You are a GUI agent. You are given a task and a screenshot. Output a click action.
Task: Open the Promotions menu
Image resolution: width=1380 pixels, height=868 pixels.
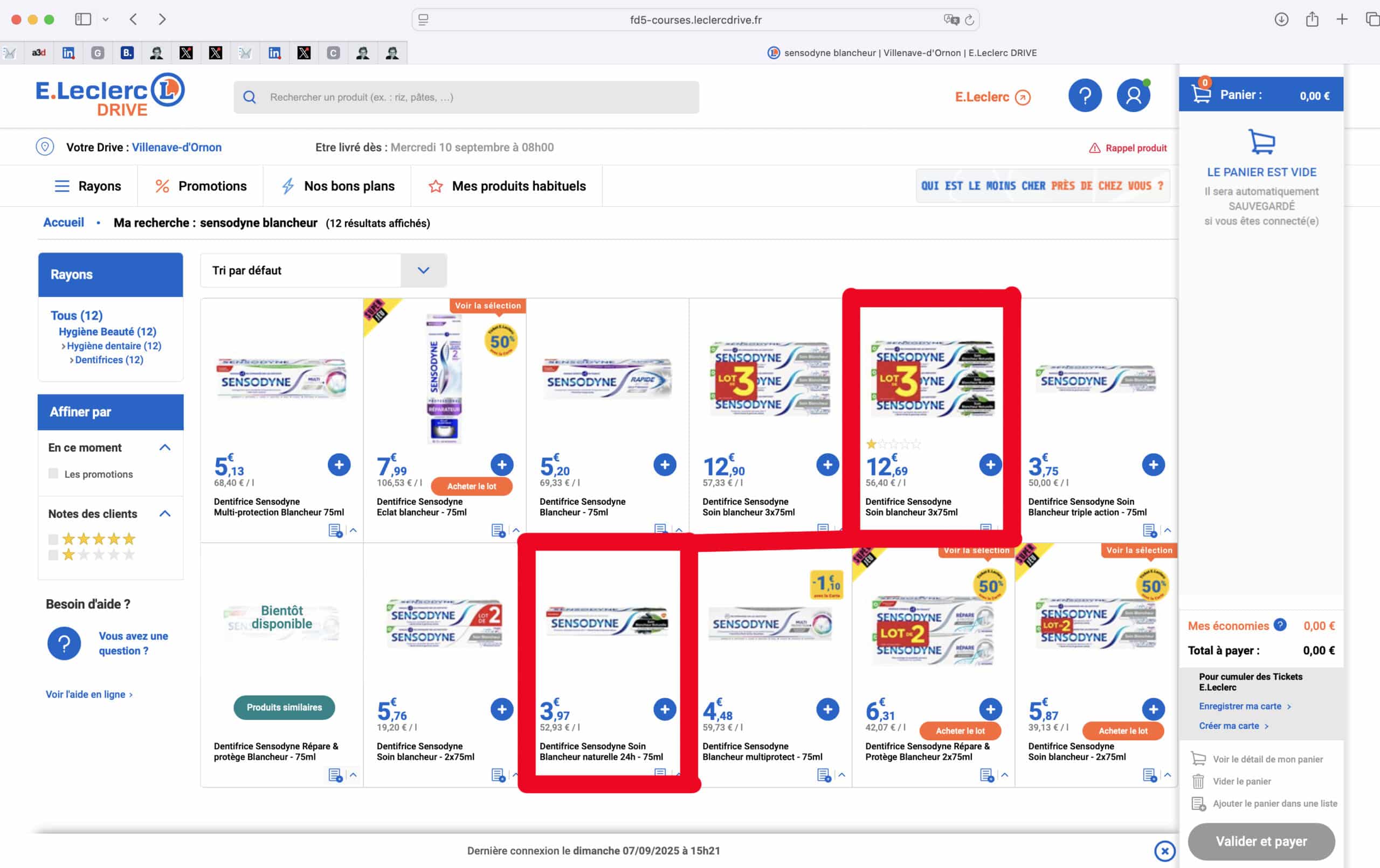(201, 186)
